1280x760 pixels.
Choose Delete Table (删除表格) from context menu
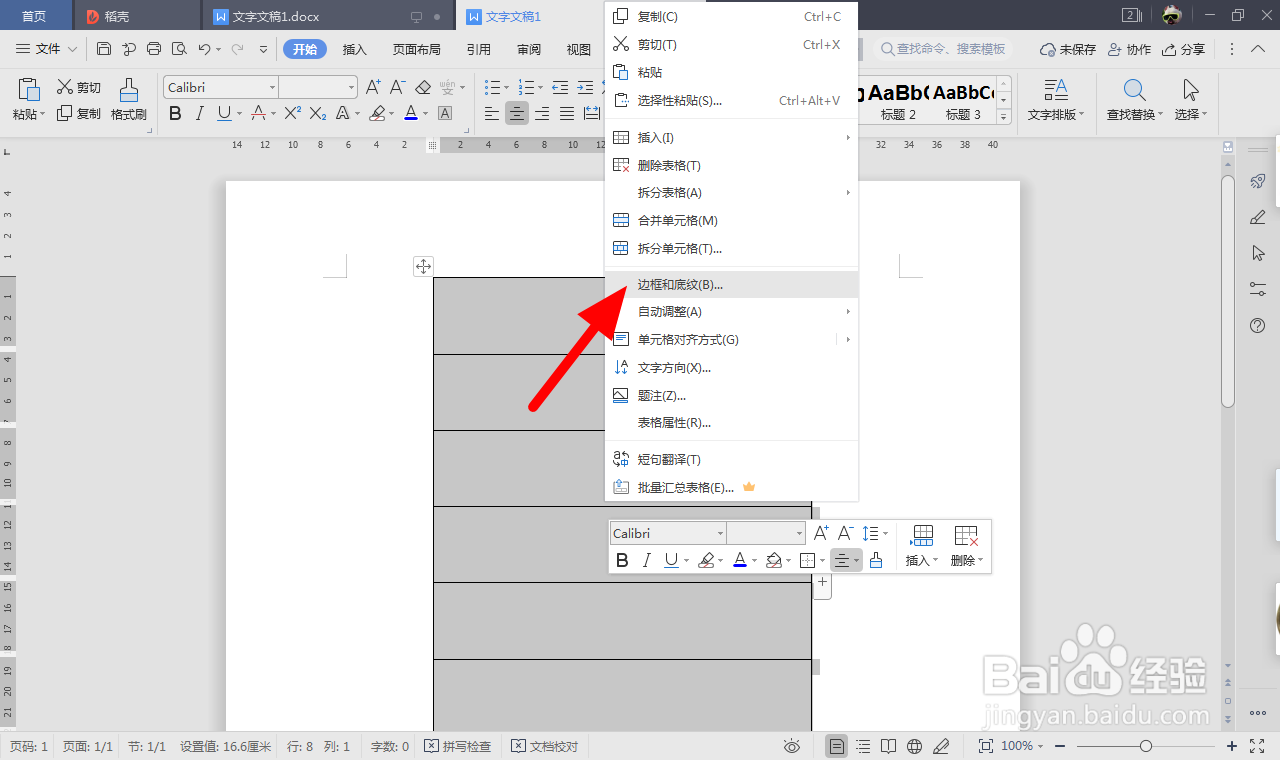tap(732, 165)
